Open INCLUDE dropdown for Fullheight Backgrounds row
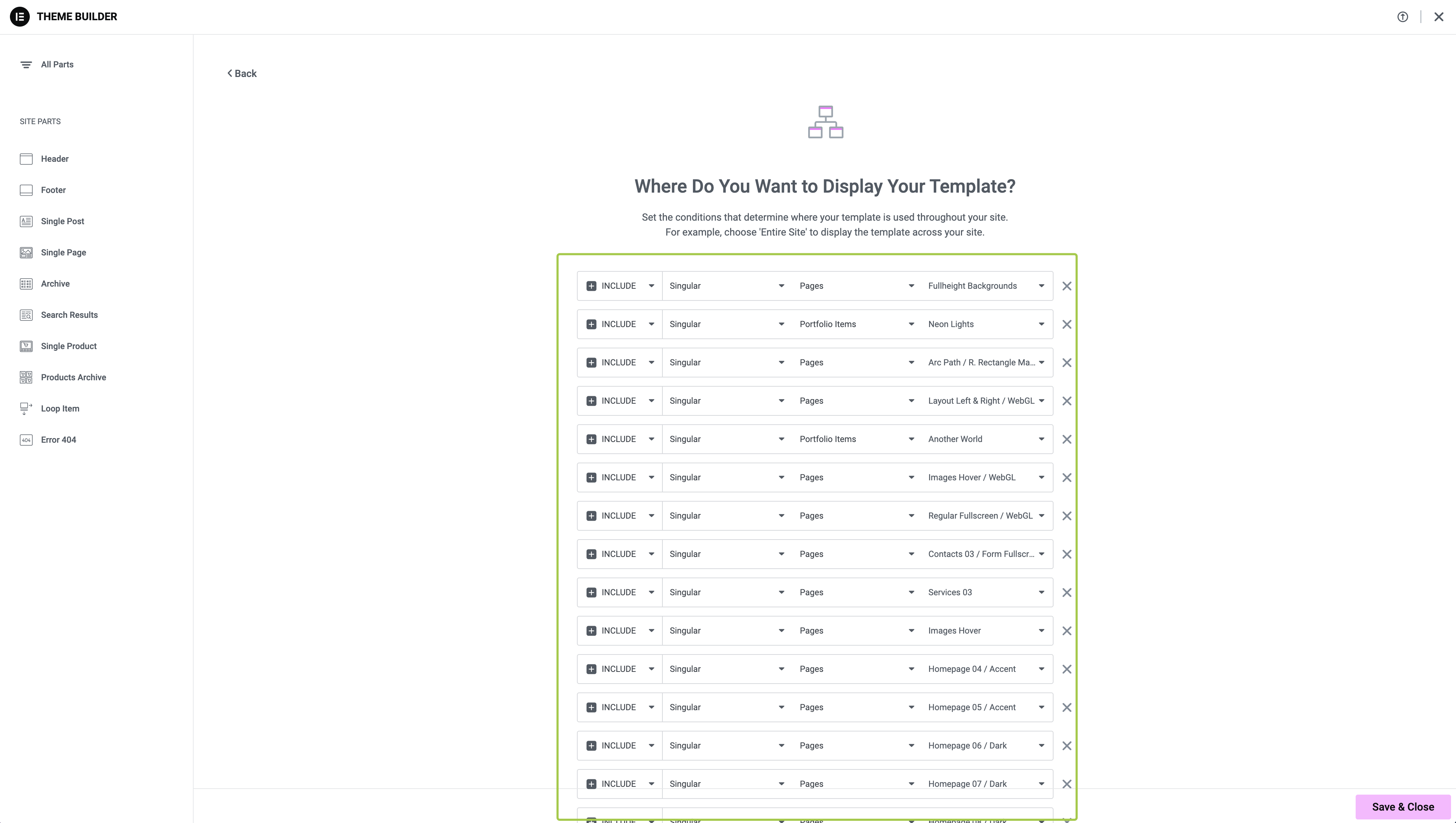This screenshot has height=823, width=1456. click(x=620, y=286)
